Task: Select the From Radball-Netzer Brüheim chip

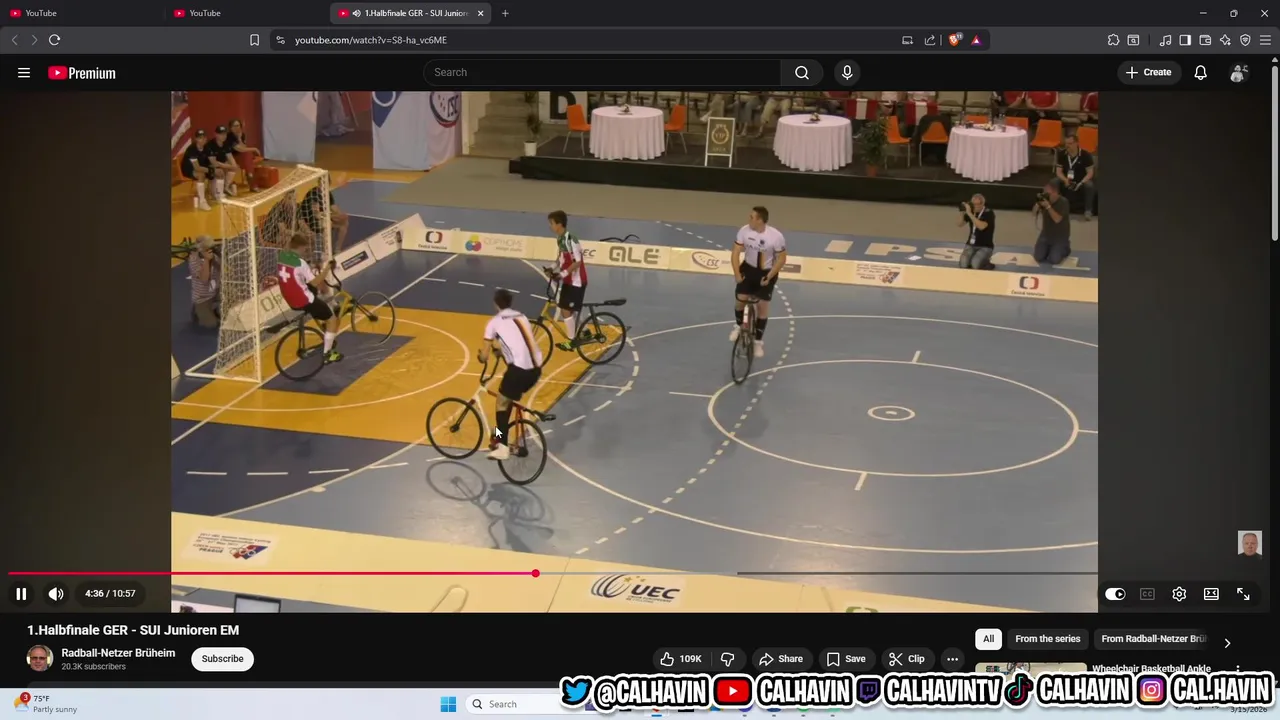Action: 1153,639
